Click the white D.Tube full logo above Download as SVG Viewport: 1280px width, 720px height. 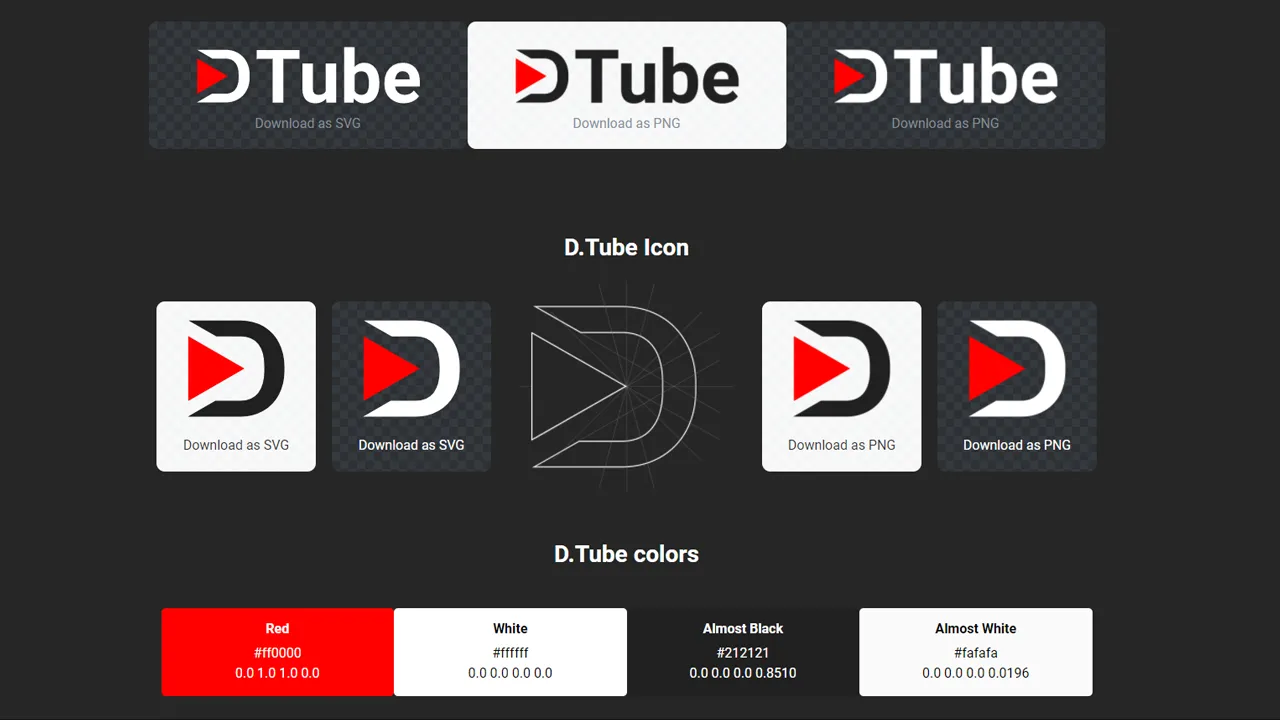tap(308, 76)
